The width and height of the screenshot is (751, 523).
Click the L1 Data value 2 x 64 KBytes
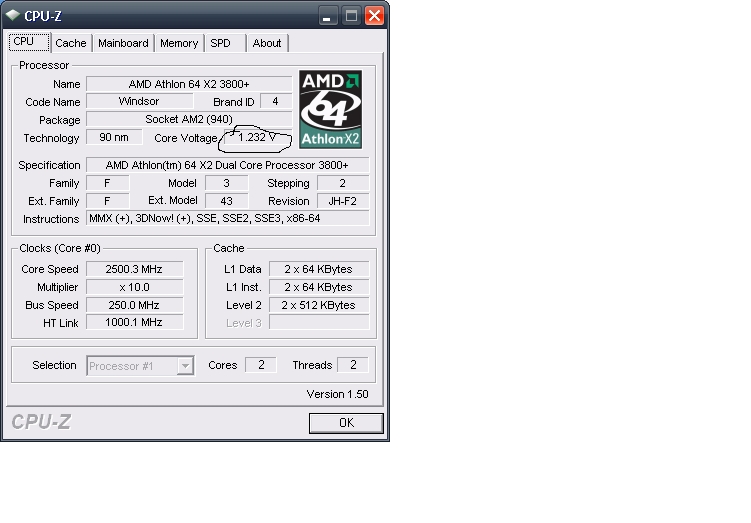tap(319, 269)
